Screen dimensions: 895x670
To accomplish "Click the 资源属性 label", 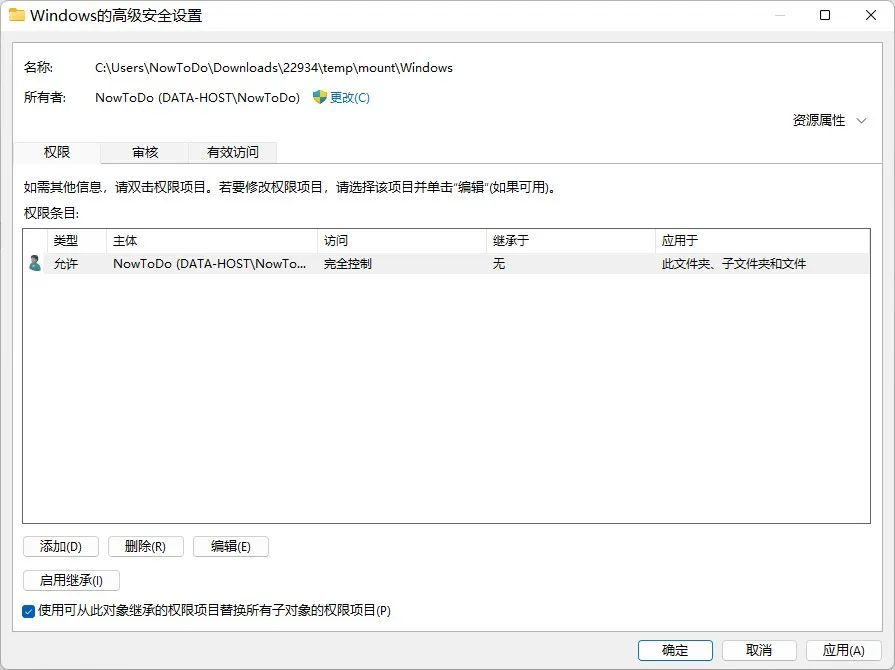I will (819, 120).
